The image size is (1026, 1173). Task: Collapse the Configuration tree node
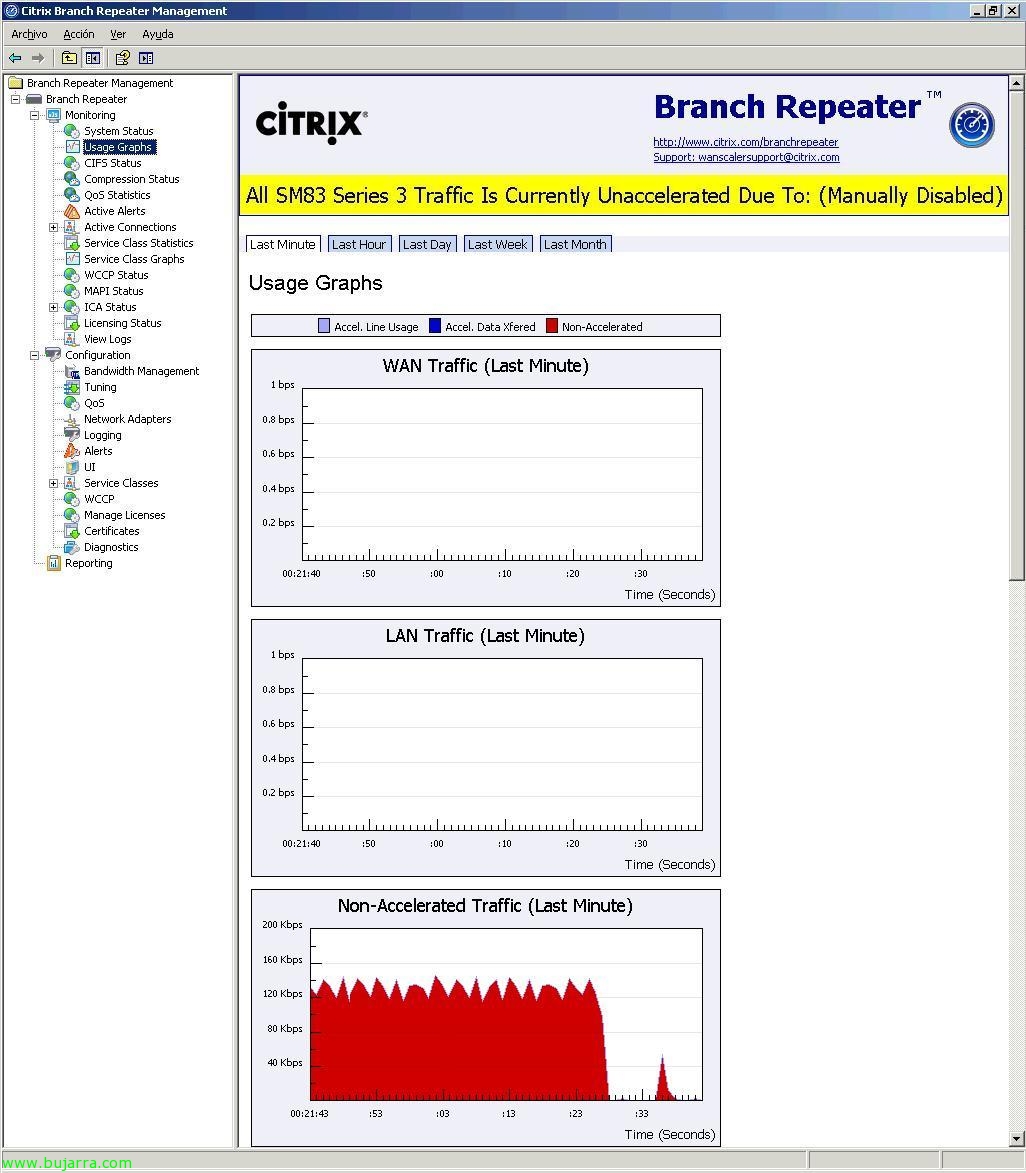34,355
